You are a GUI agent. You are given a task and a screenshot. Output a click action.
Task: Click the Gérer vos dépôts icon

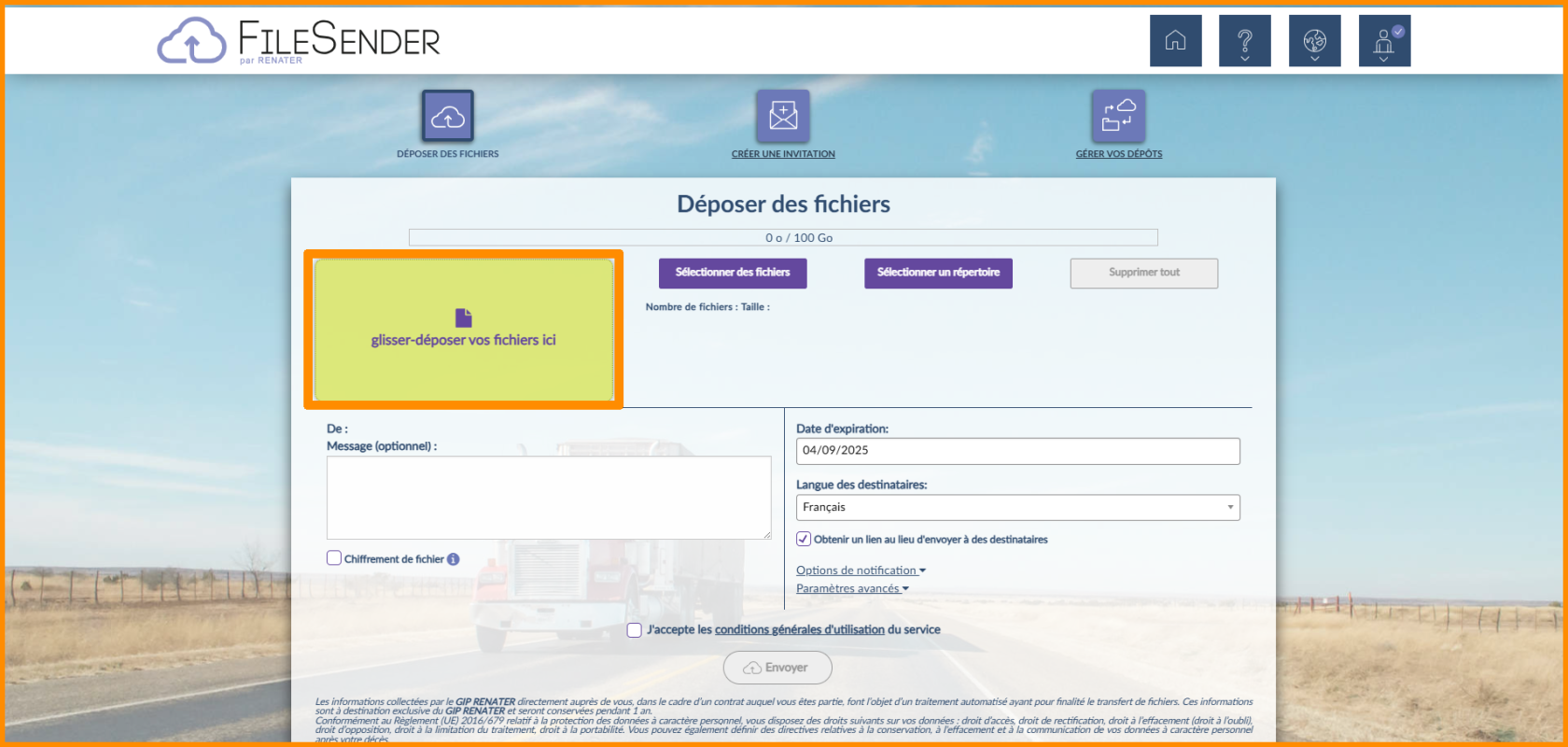1118,117
